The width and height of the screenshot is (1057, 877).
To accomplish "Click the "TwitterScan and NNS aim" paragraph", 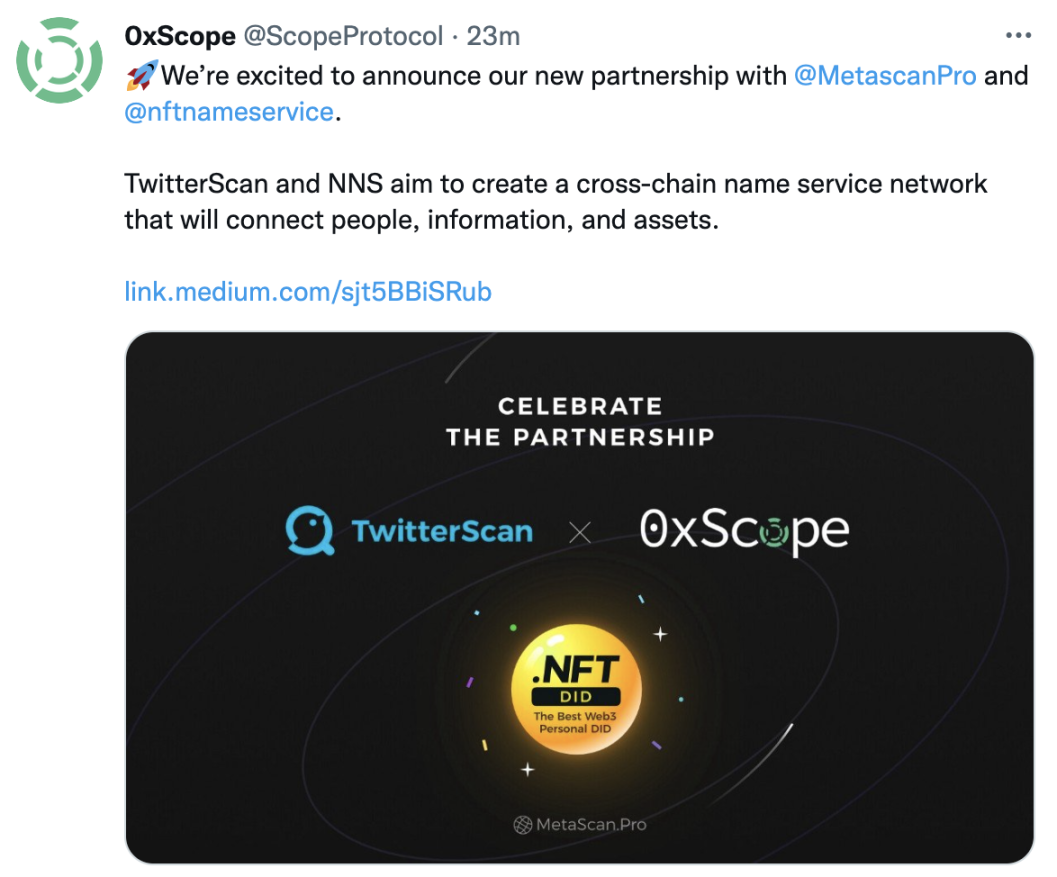I will pyautogui.click(x=555, y=202).
